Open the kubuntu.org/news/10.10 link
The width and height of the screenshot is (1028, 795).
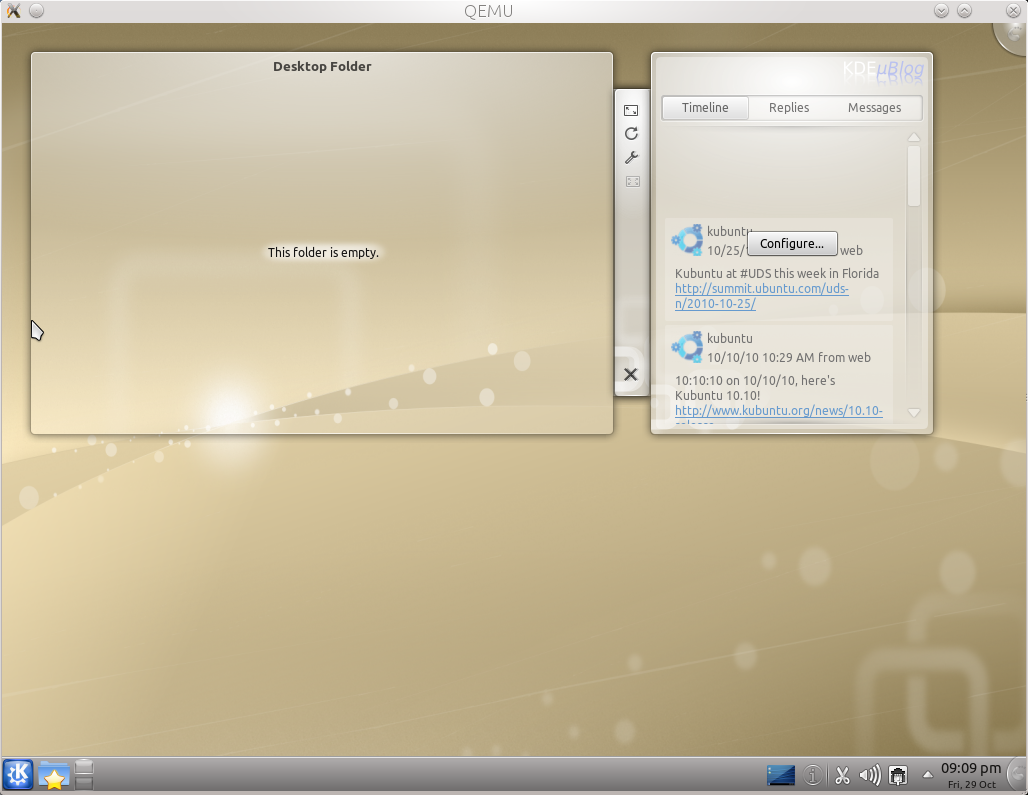coord(779,411)
